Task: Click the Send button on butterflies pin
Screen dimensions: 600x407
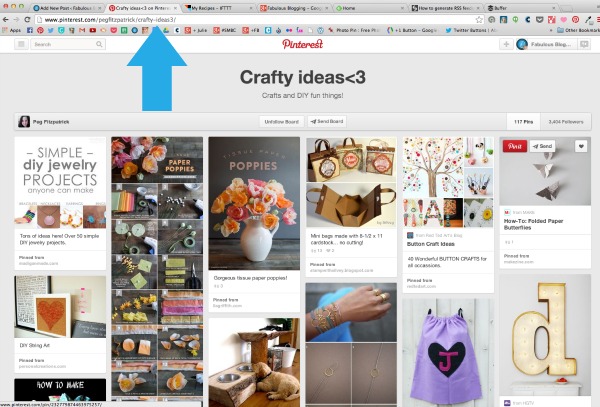Action: (542, 146)
